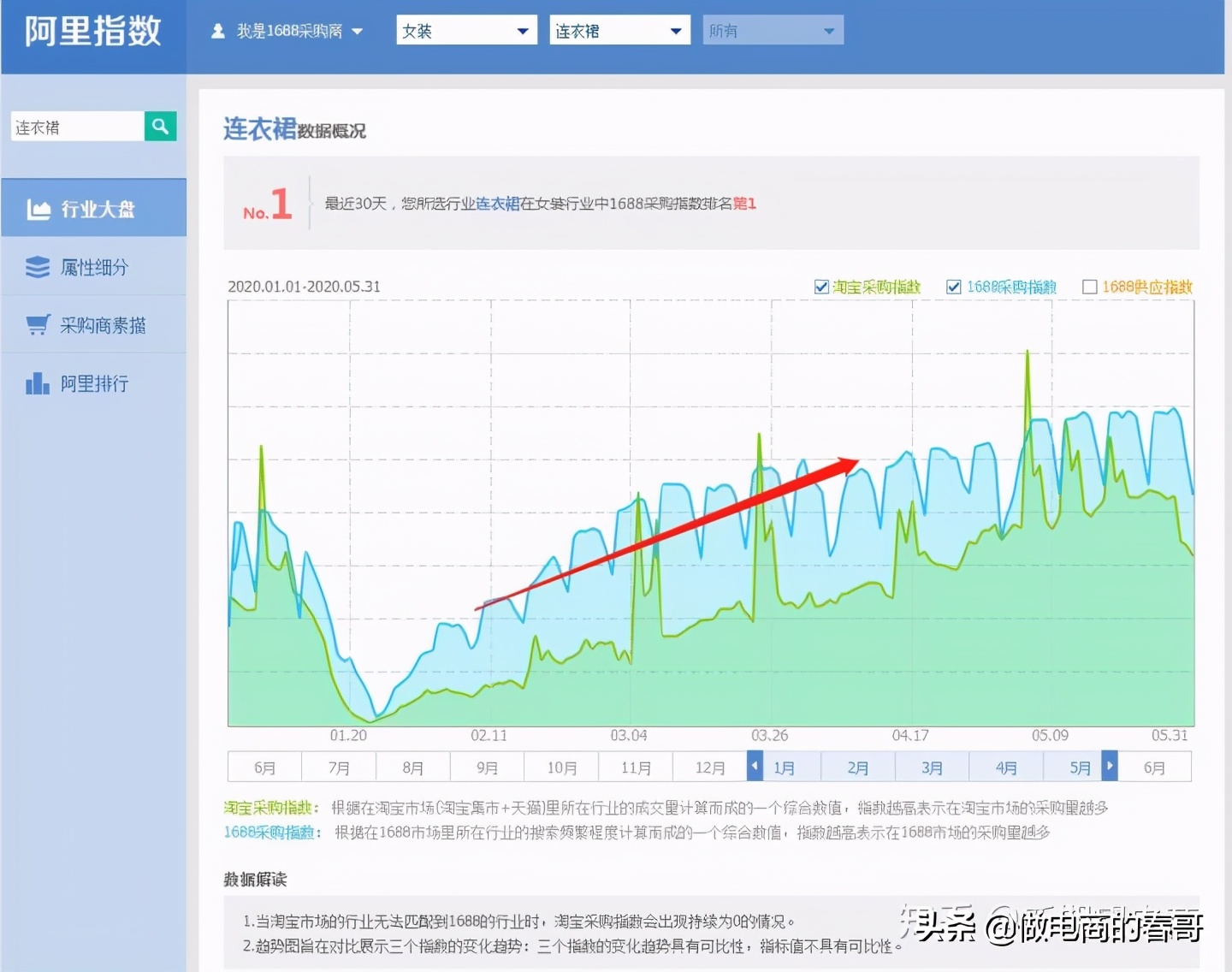Click the 连衣裙 link in the ranking text
1232x972 pixels.
[496, 204]
